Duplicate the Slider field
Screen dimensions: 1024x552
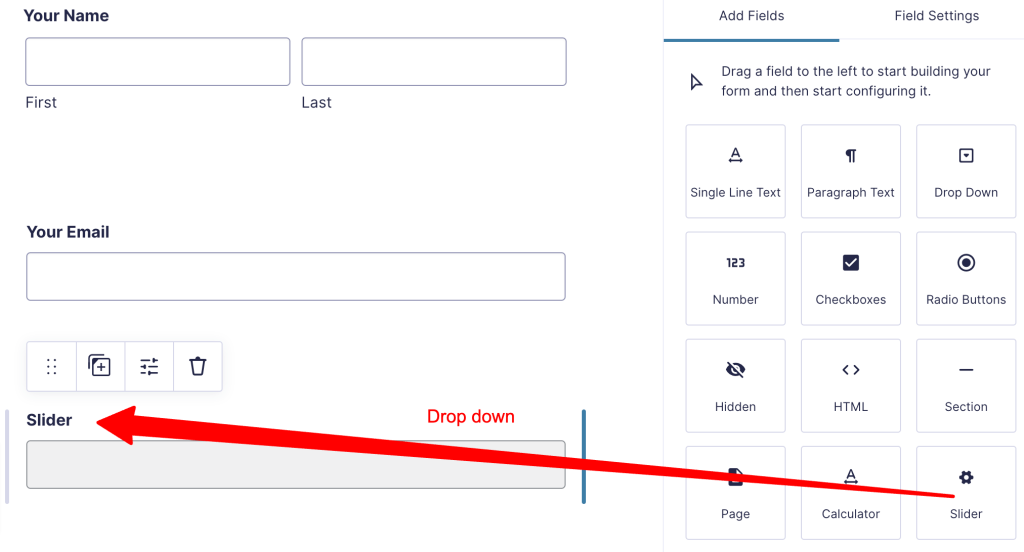(100, 366)
